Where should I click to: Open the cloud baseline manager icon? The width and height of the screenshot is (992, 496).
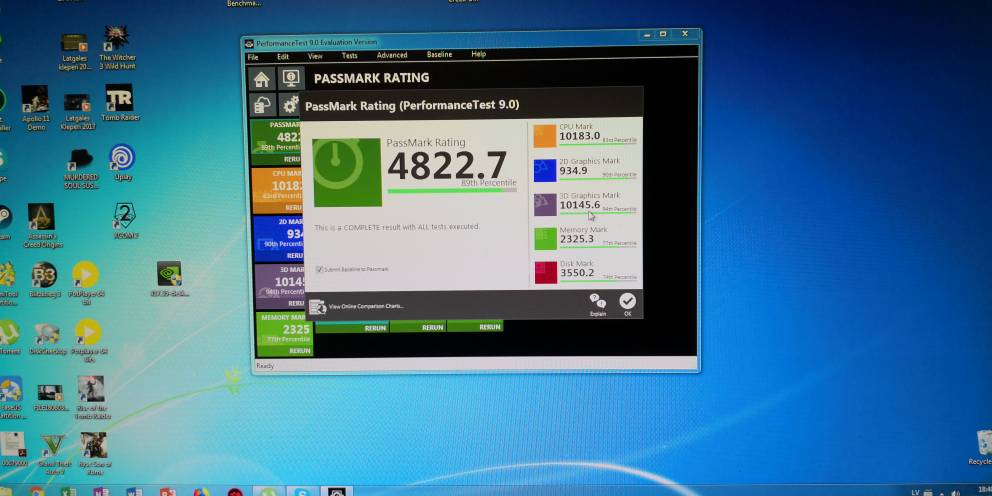pyautogui.click(x=262, y=105)
